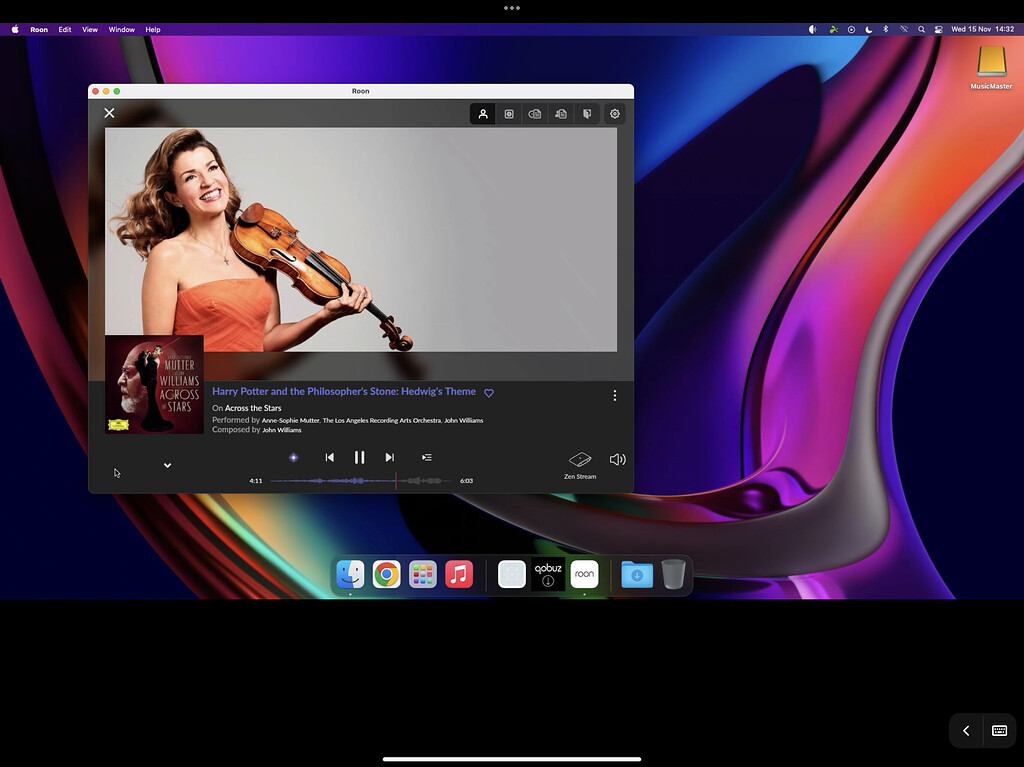Open the lyrics display mode
The image size is (1024, 767).
click(x=587, y=114)
